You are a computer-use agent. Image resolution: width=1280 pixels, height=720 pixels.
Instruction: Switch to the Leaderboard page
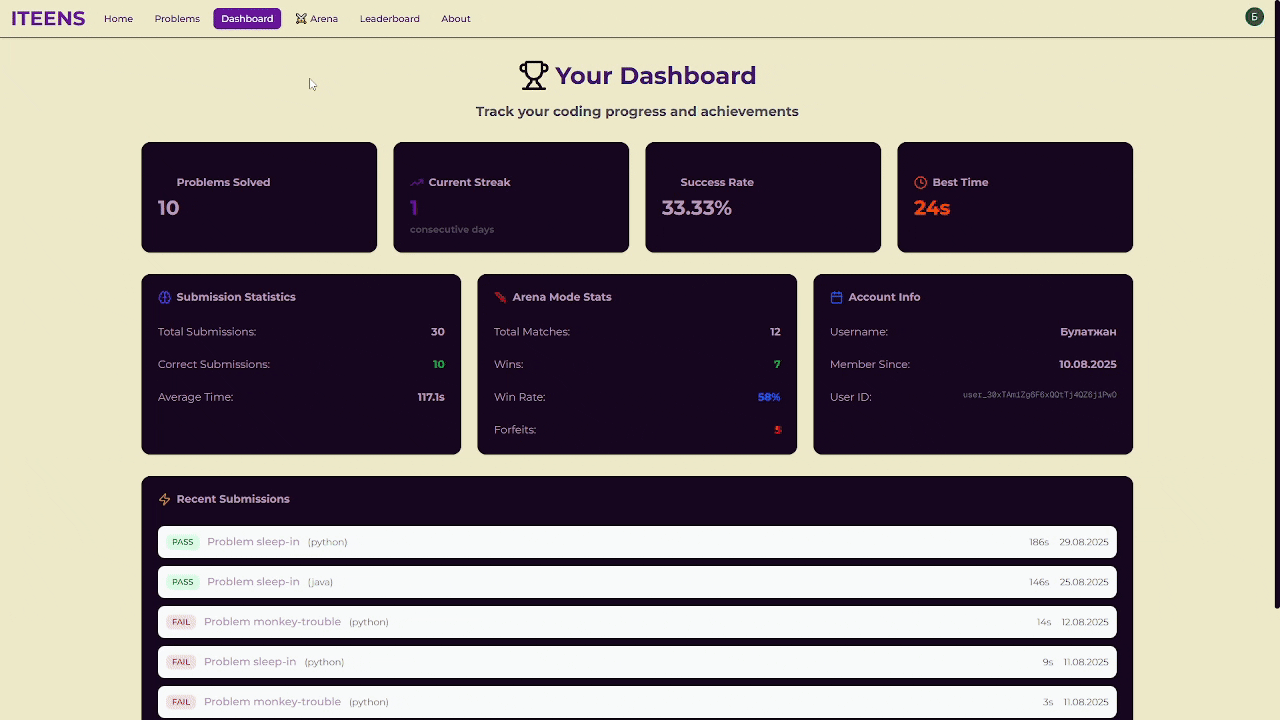coord(389,18)
